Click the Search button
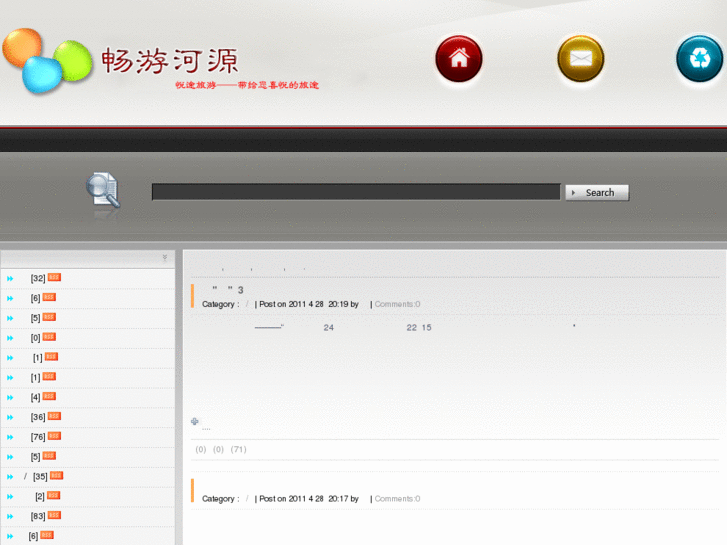The height and width of the screenshot is (545, 727). [x=597, y=192]
